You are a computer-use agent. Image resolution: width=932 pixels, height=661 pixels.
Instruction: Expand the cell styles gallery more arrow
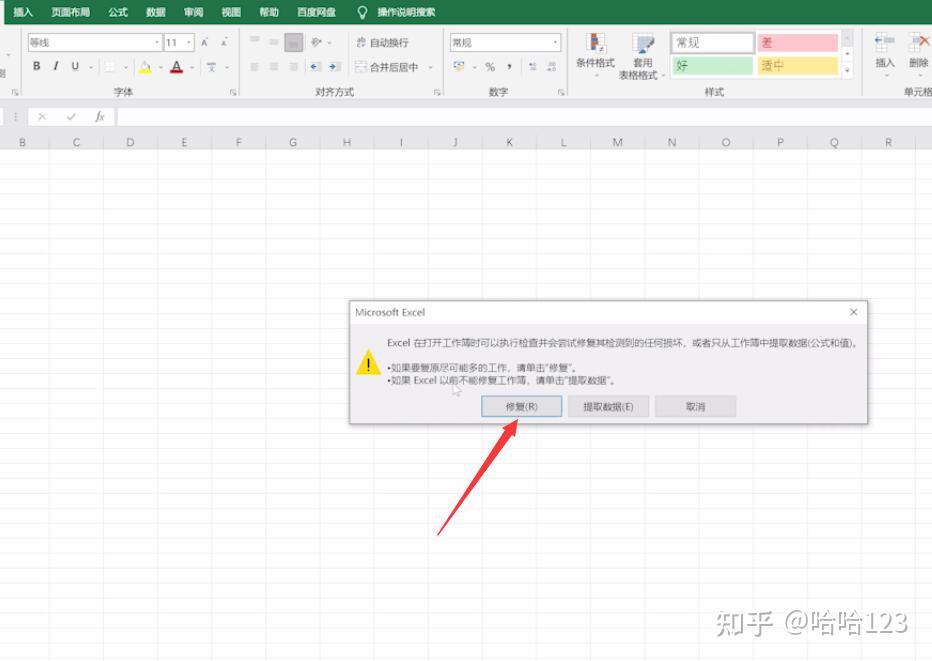pyautogui.click(x=848, y=70)
